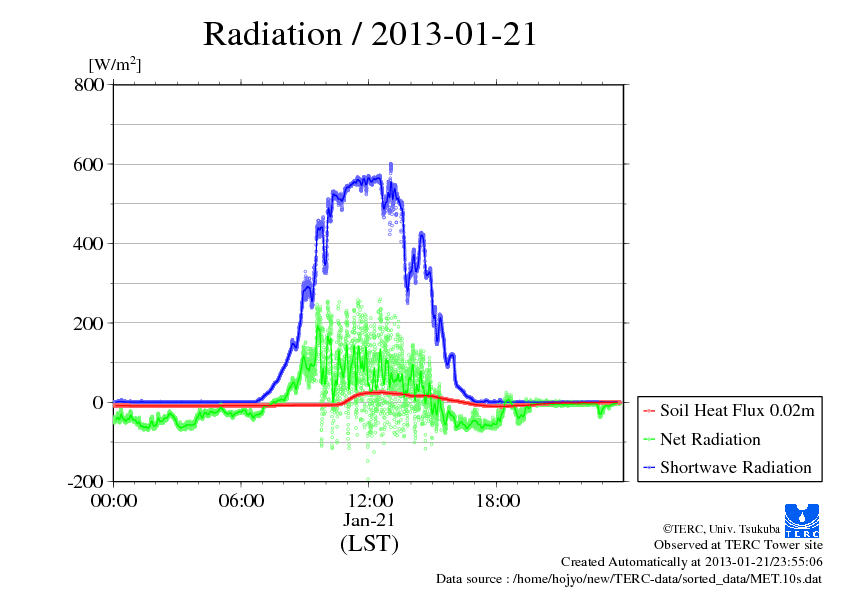The width and height of the screenshot is (842, 595).
Task: Click the y-axis value '600'
Action: [89, 164]
